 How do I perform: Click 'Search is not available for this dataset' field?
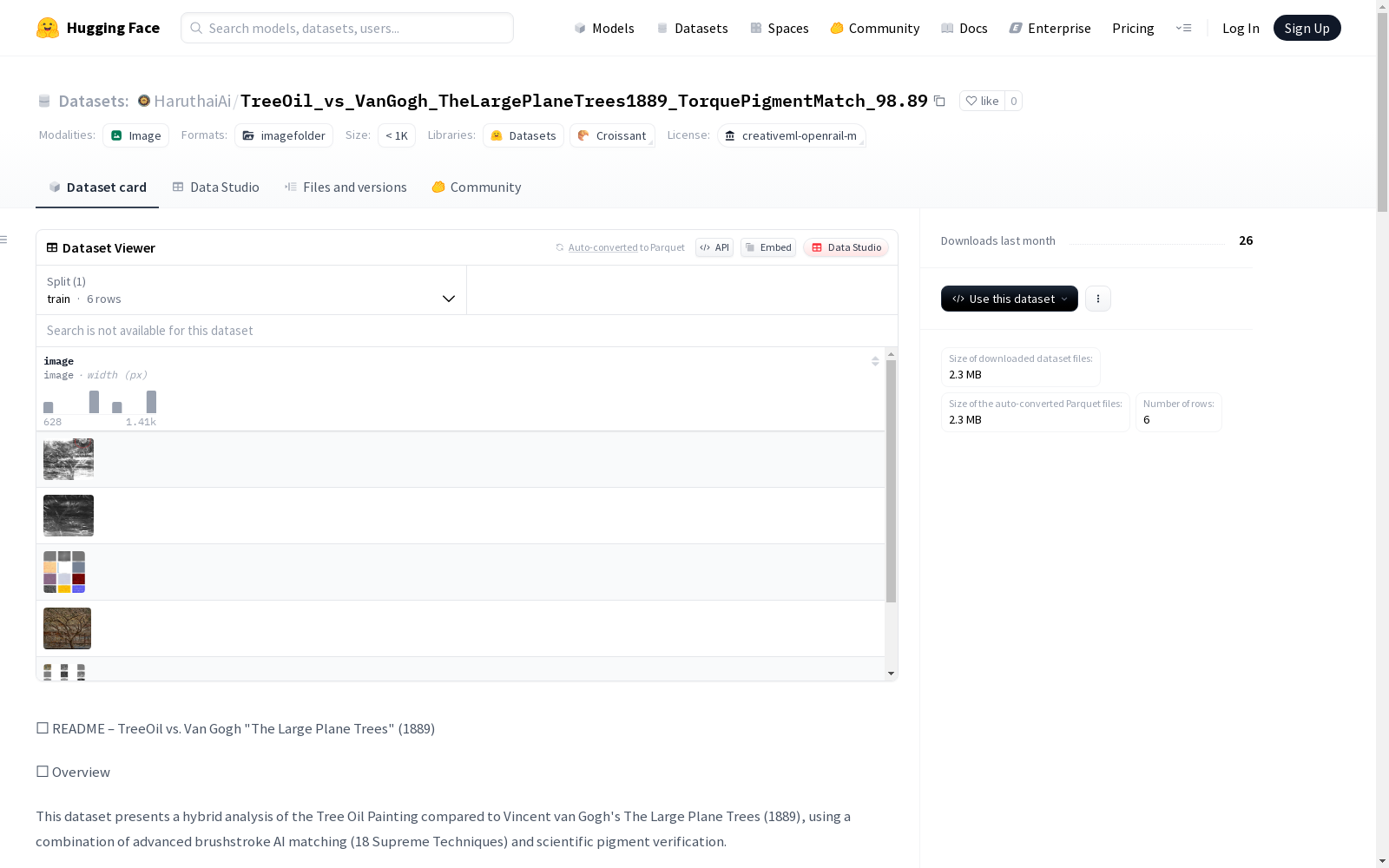click(x=467, y=331)
